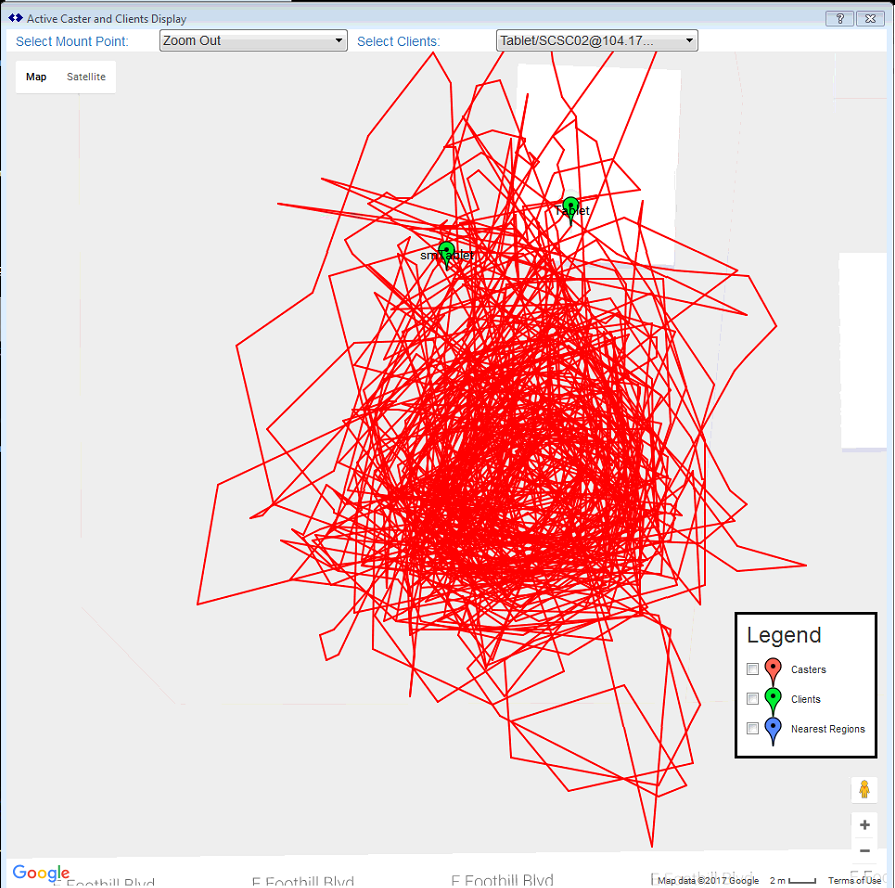The height and width of the screenshot is (888, 895).
Task: Click the blue Nearest Regions pin icon
Action: (x=773, y=730)
